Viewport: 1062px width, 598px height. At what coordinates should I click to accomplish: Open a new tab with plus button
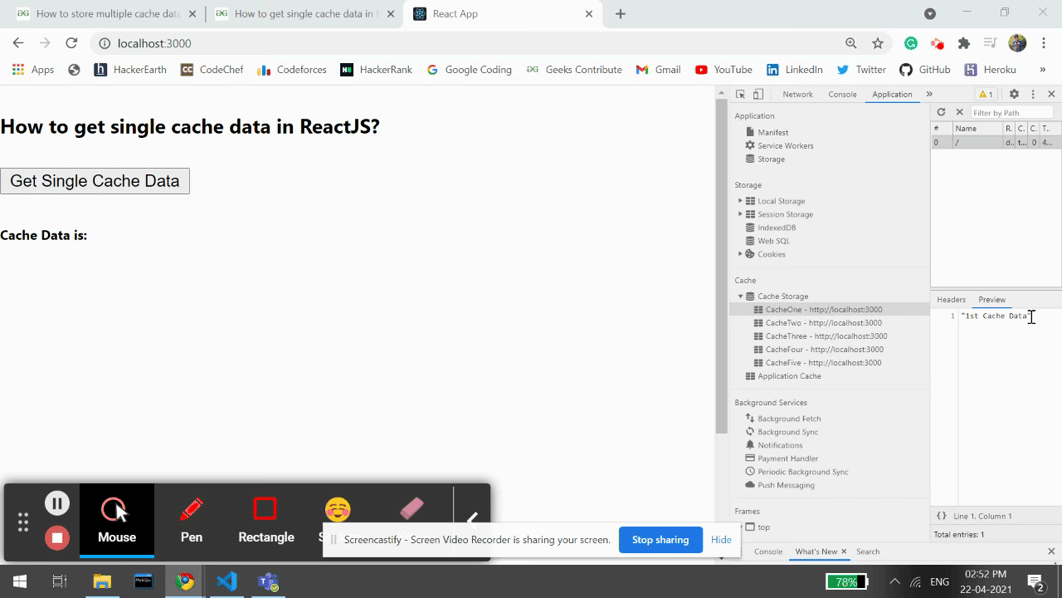tap(620, 14)
